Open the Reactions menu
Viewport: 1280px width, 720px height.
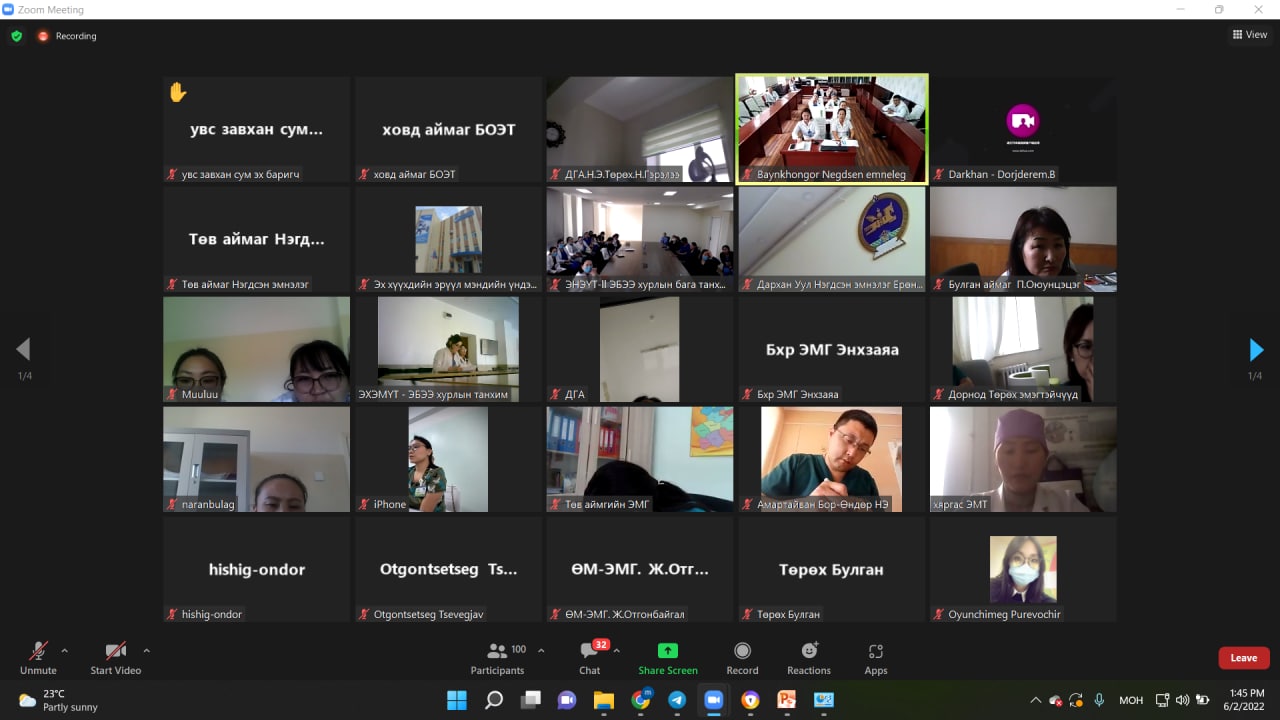click(x=809, y=657)
